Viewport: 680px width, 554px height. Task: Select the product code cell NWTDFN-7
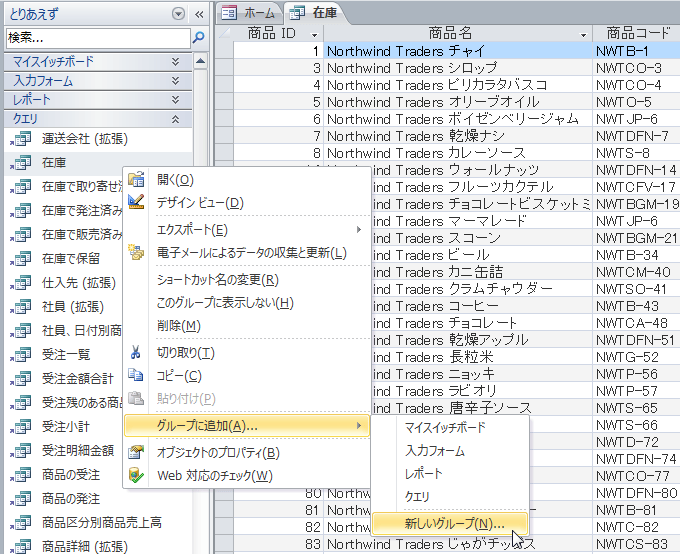[636, 136]
